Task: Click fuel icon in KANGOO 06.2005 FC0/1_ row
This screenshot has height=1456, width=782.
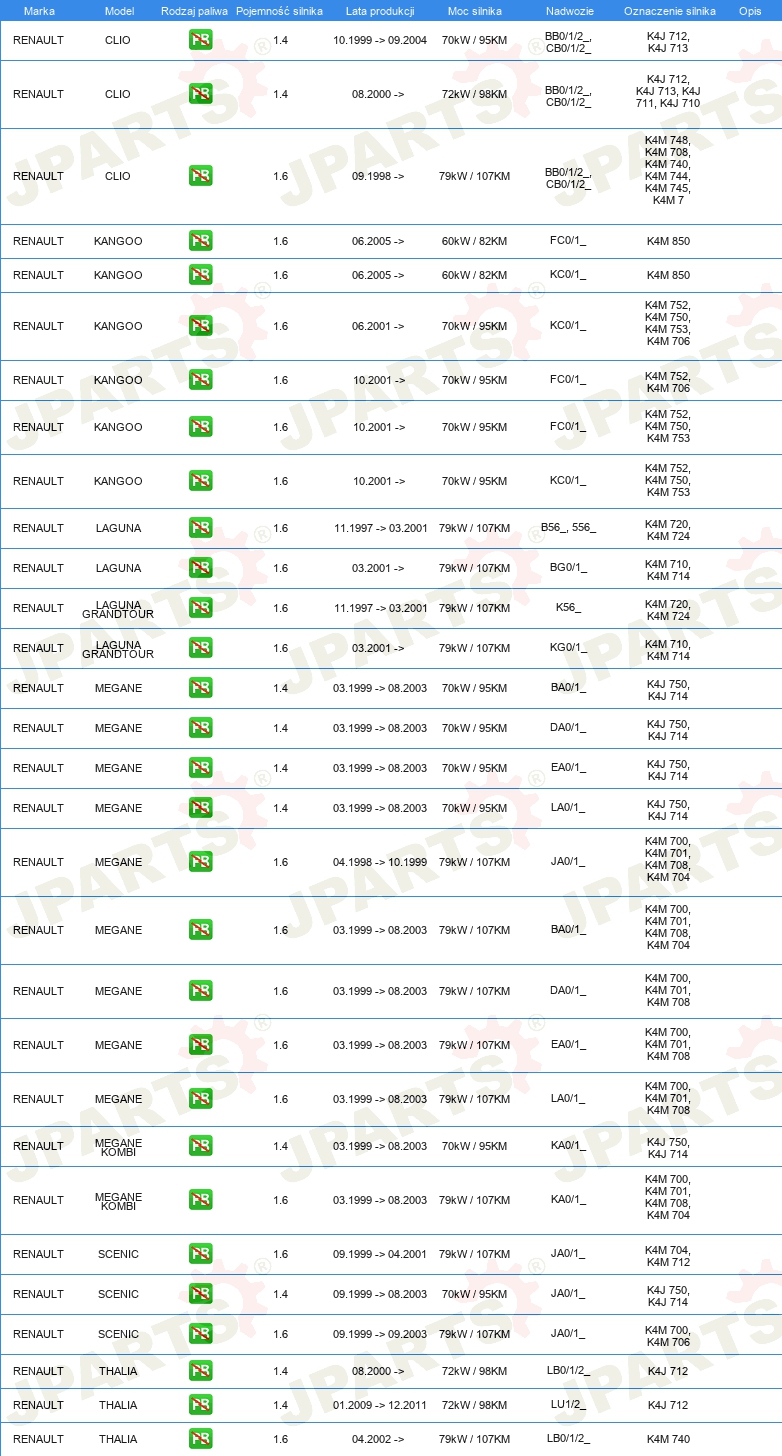Action: pos(200,241)
